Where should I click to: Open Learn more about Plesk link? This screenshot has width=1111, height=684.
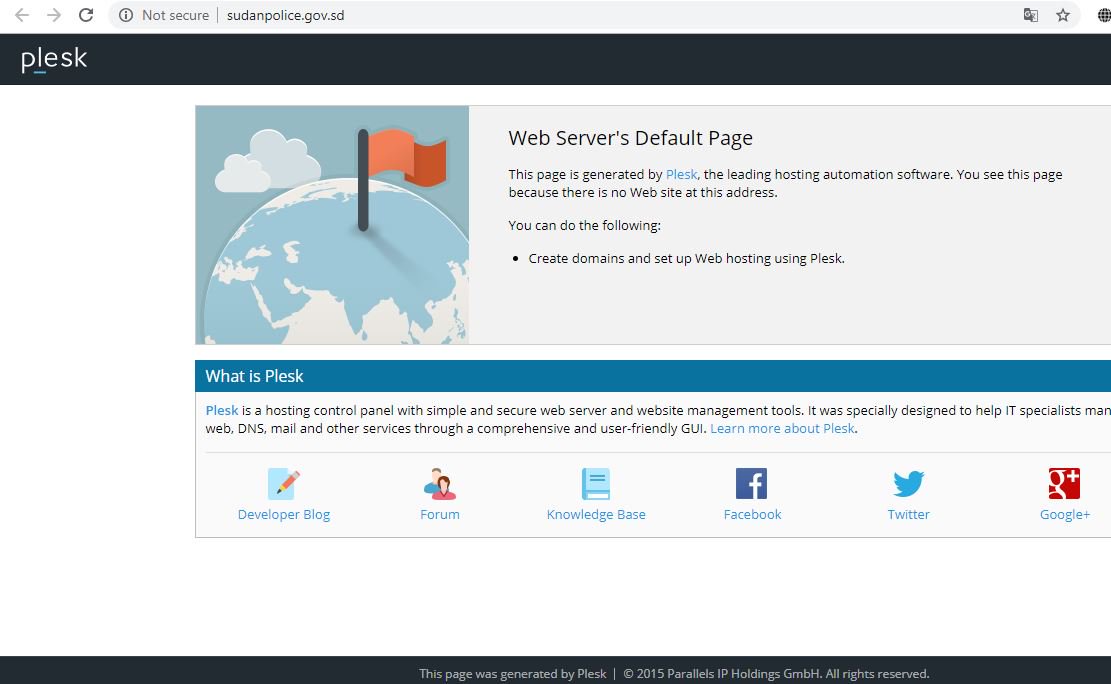[x=782, y=429]
